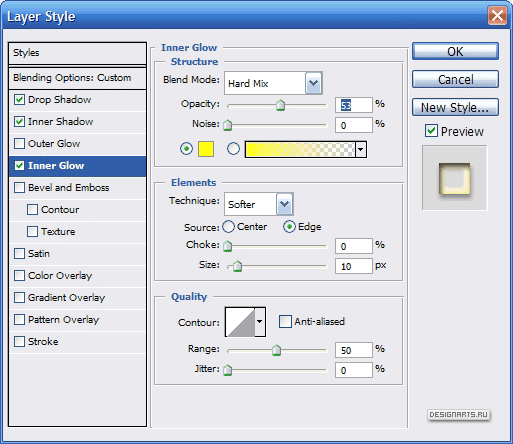Select the Edge source radio button

tap(289, 227)
